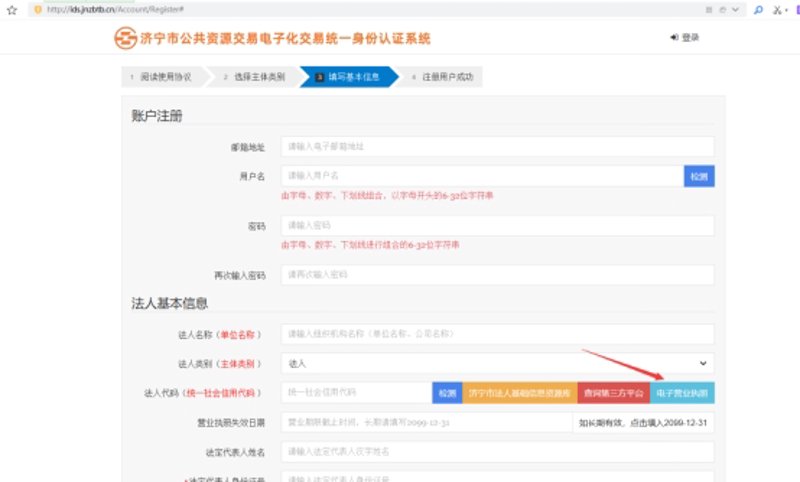
Task: Click the 法定代表人姓名 input field
Action: (x=497, y=452)
